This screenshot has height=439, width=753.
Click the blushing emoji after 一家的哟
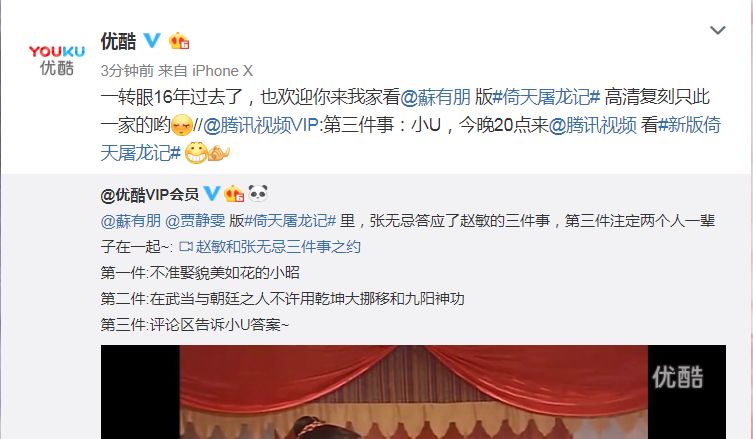182,125
